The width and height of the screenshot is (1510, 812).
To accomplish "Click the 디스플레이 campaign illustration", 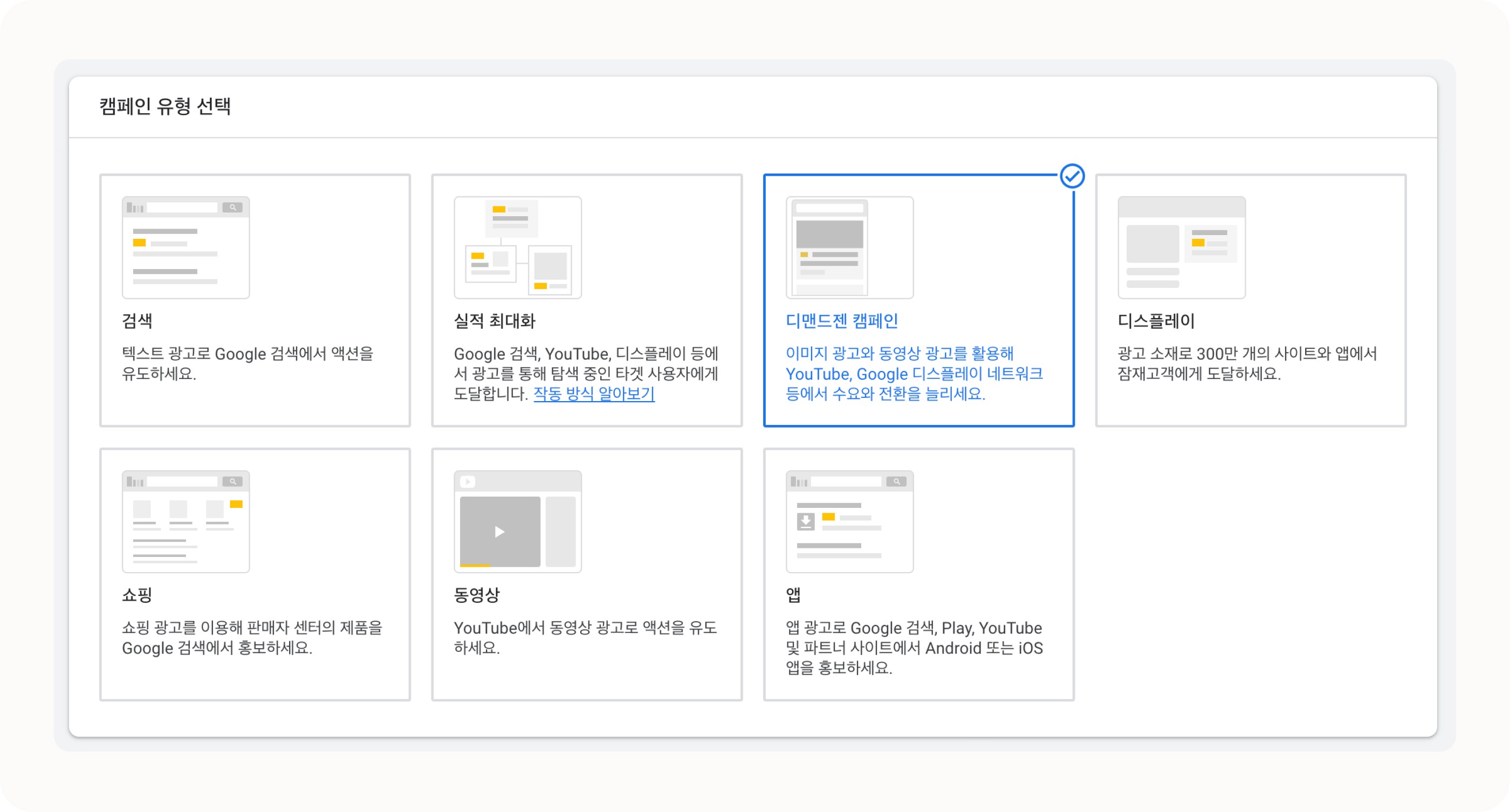I will pyautogui.click(x=1181, y=247).
